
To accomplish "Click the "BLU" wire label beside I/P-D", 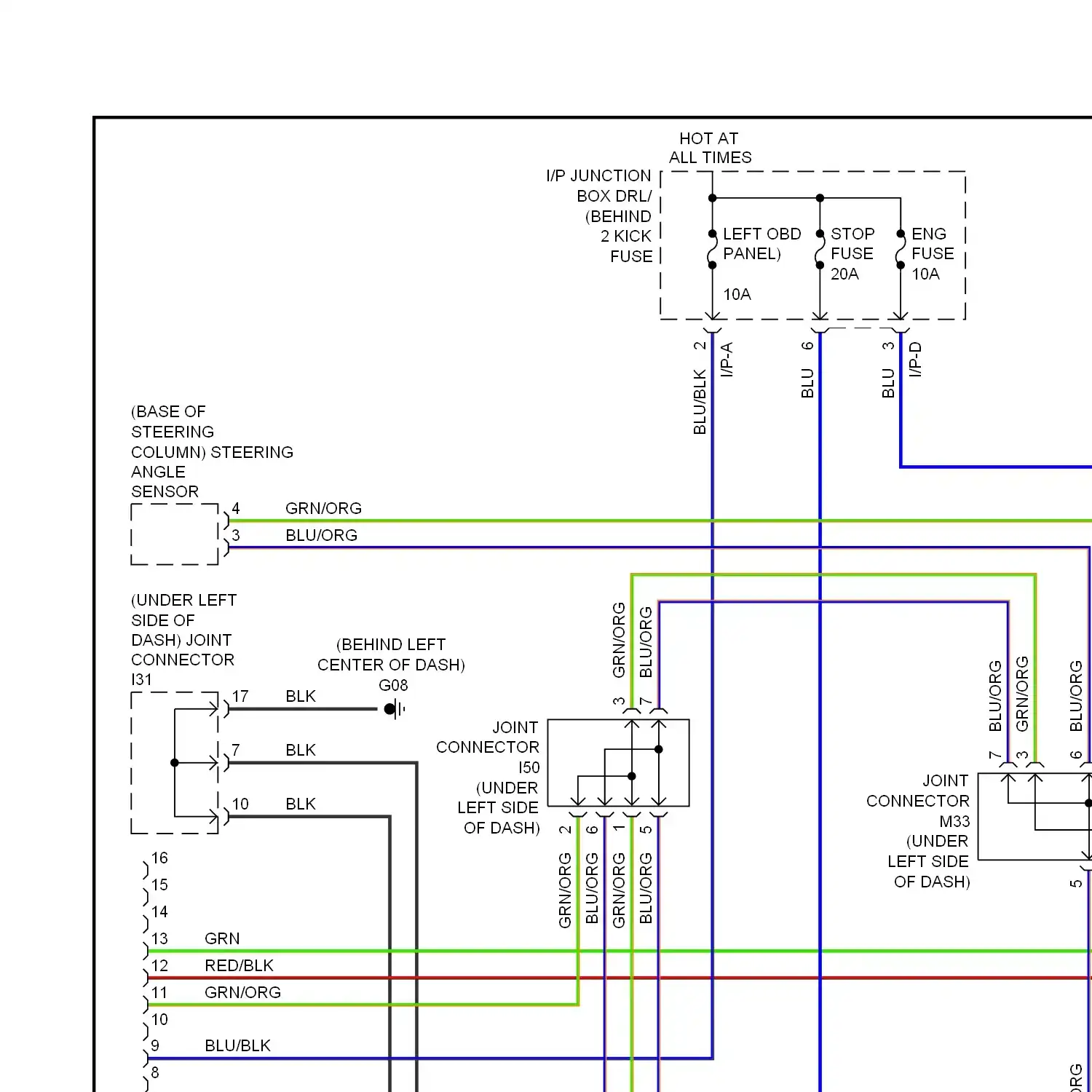I will [888, 384].
